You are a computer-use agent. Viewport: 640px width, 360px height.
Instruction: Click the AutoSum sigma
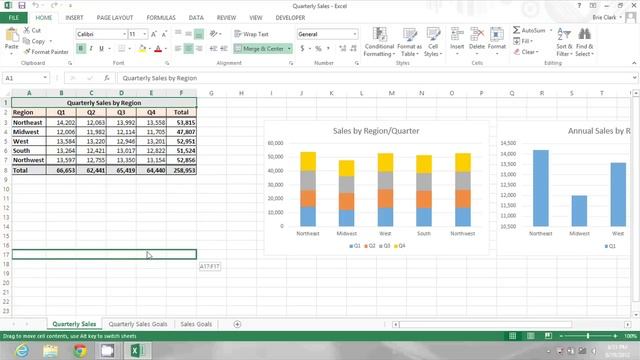[x=517, y=30]
